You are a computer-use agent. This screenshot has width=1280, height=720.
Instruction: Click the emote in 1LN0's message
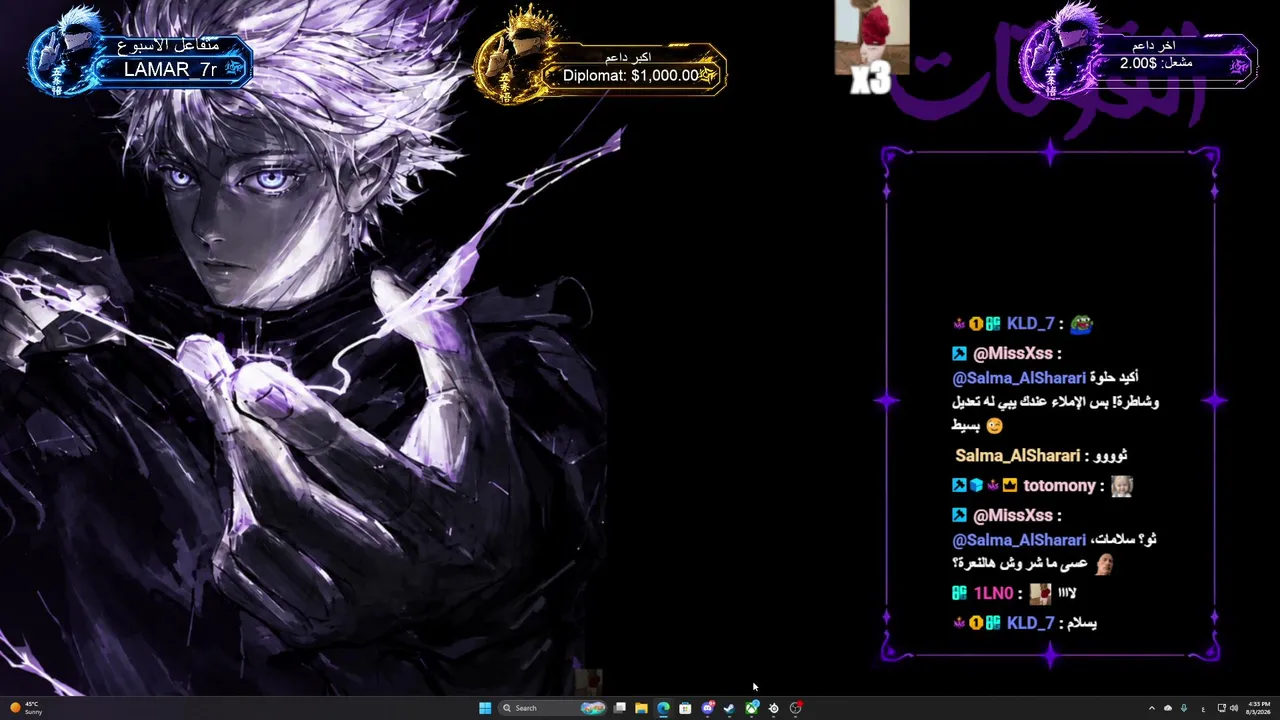click(1041, 594)
